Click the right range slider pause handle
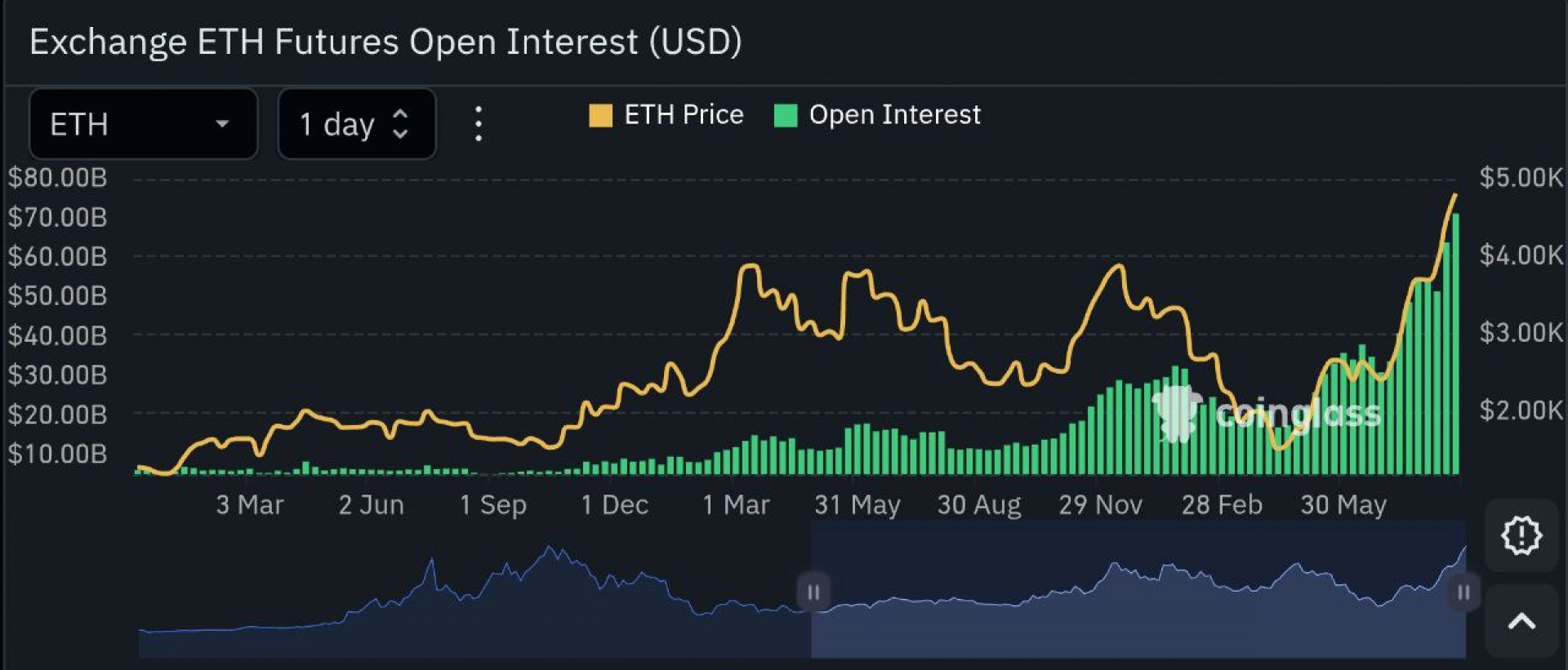Viewport: 1568px width, 670px height. coord(1463,592)
